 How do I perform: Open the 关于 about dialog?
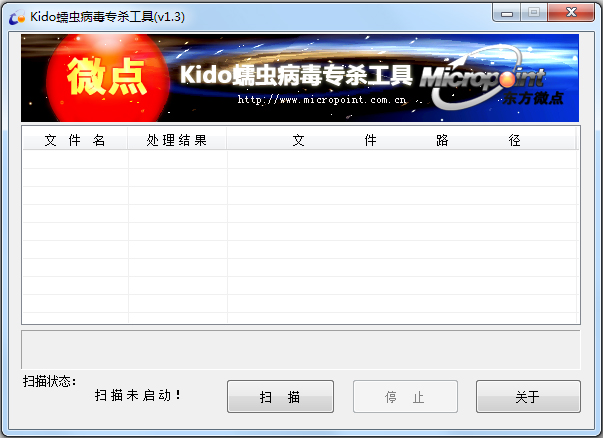pos(528,396)
